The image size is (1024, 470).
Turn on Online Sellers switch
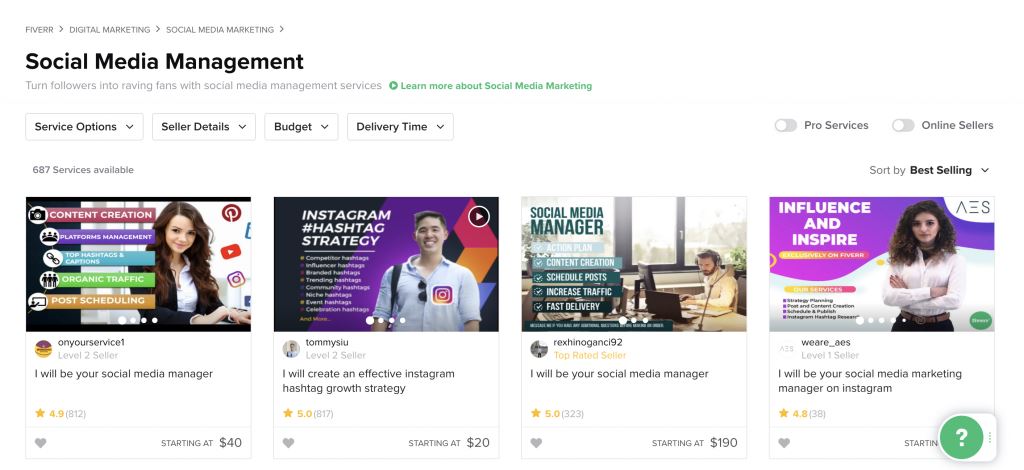click(x=903, y=126)
